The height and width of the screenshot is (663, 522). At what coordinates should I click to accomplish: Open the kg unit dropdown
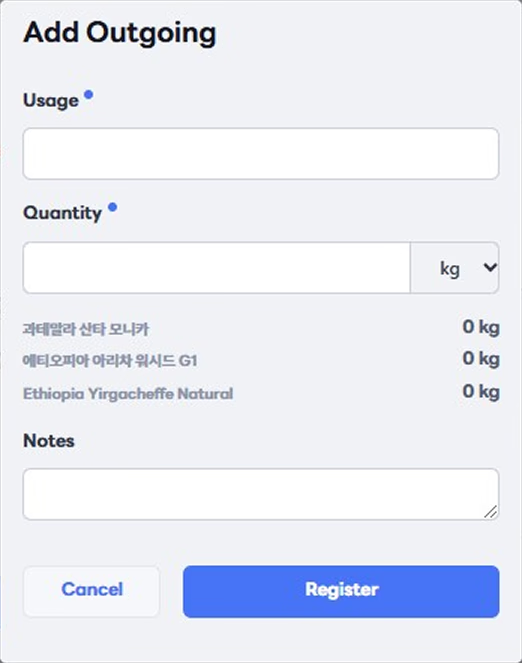pos(454,268)
